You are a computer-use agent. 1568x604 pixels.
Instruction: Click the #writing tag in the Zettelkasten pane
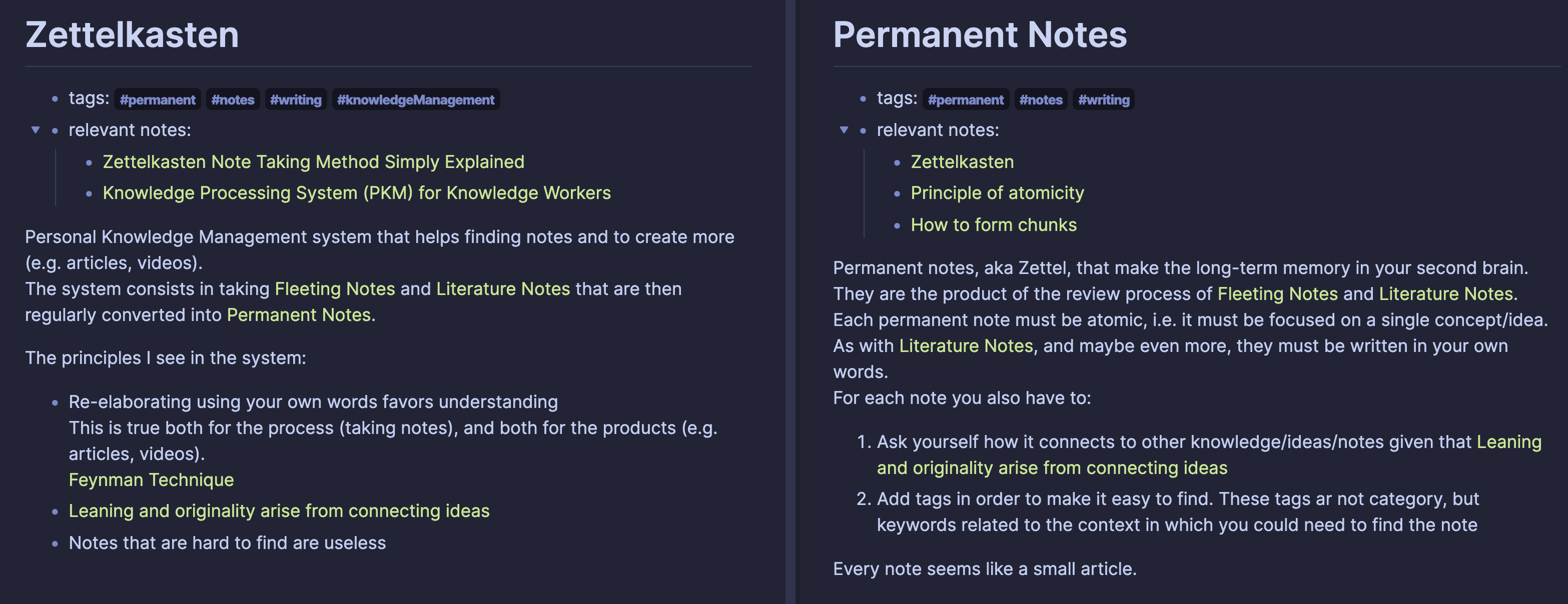295,100
